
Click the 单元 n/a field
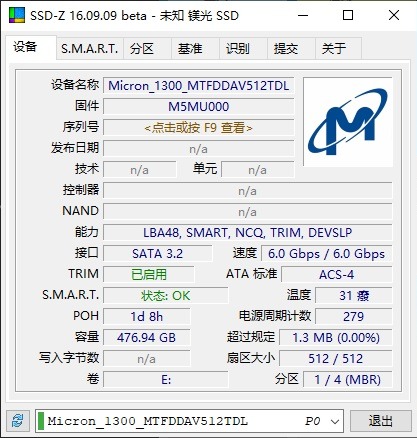point(258,170)
